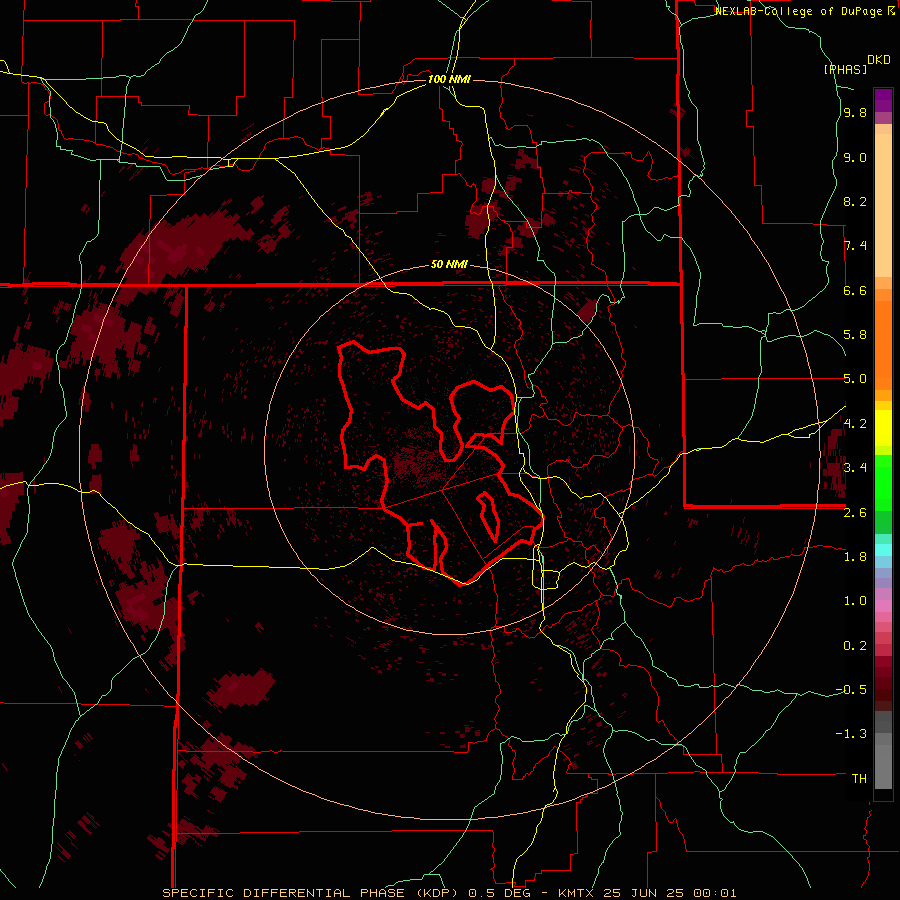The width and height of the screenshot is (900, 900).
Task: Select the -0.5 scale value
Action: [851, 690]
